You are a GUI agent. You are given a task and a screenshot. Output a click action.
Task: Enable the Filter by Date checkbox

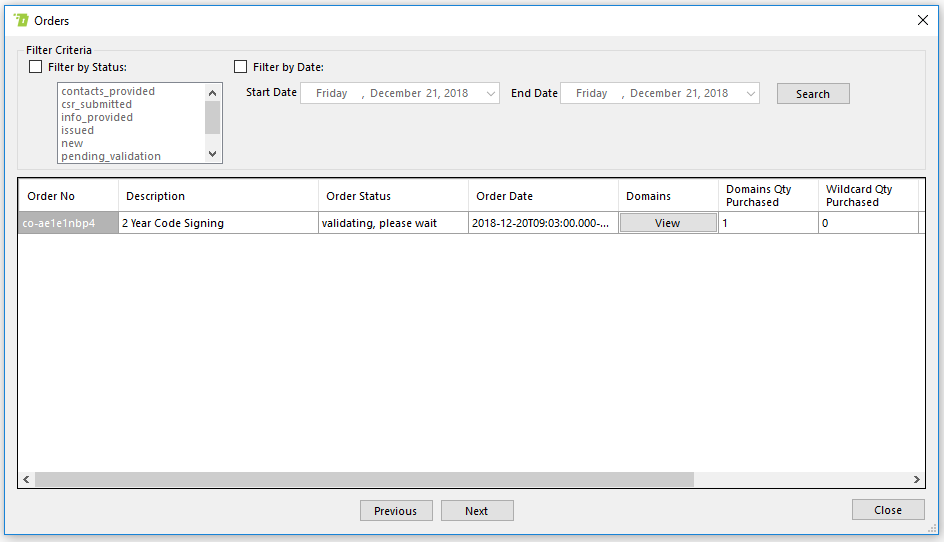click(240, 67)
